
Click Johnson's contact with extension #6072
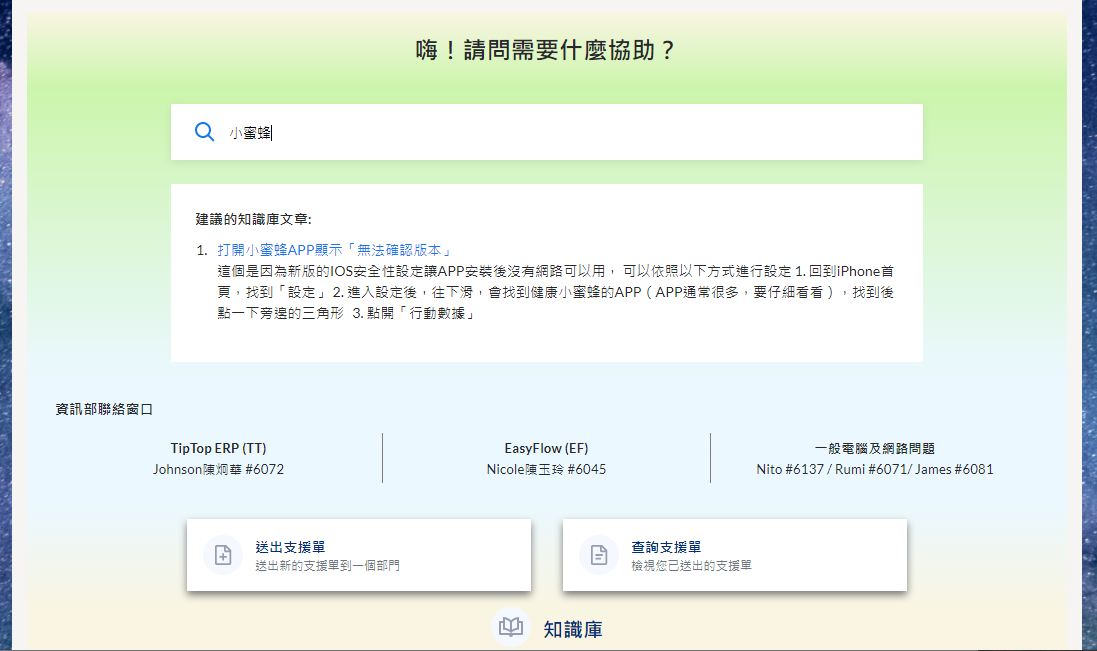click(218, 469)
